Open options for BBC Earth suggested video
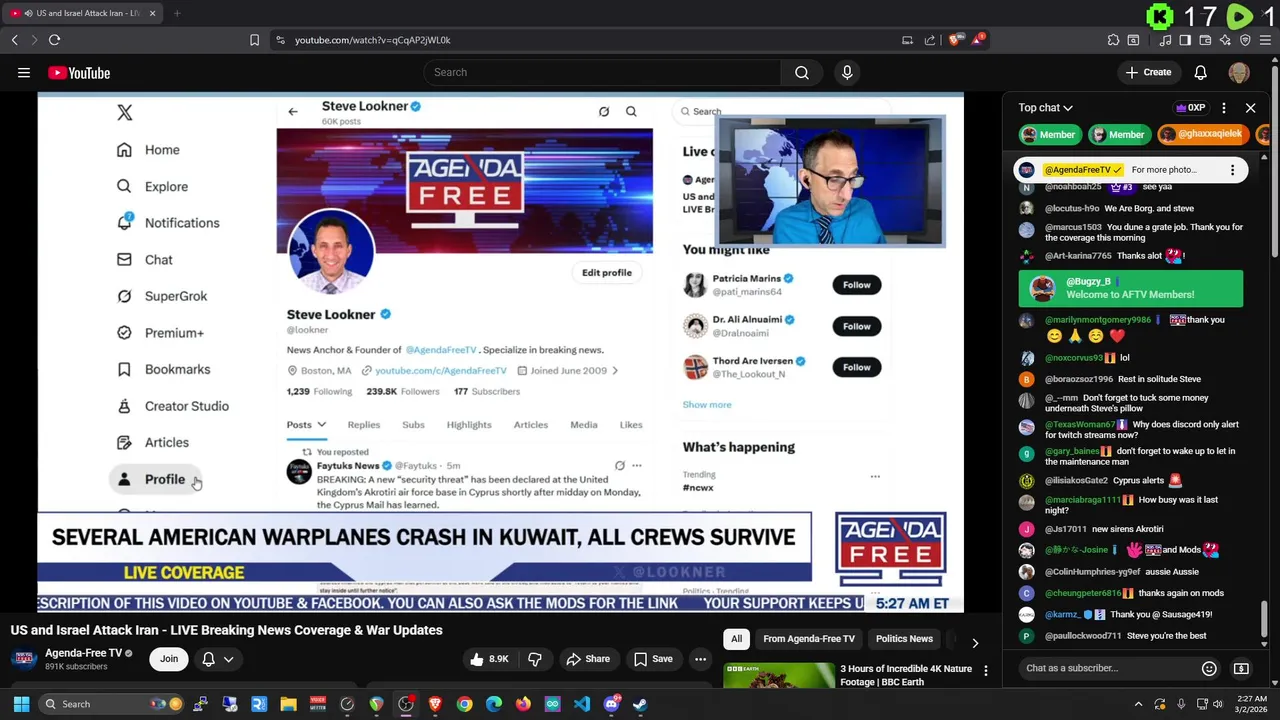 tap(986, 671)
